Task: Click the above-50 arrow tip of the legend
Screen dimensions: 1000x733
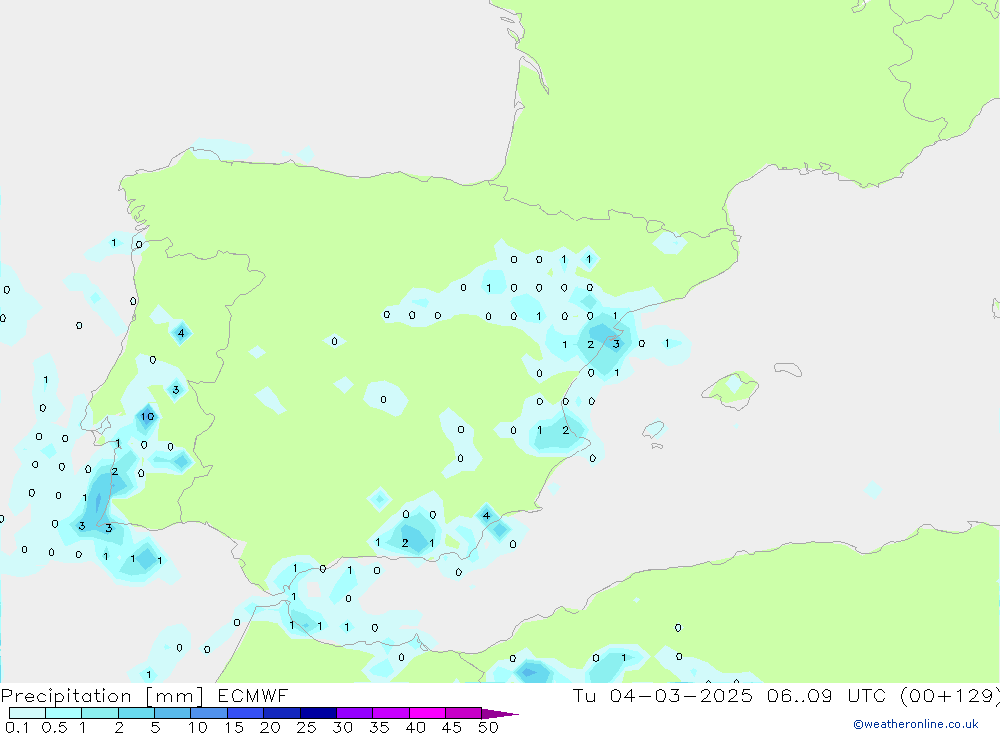Action: [x=500, y=713]
